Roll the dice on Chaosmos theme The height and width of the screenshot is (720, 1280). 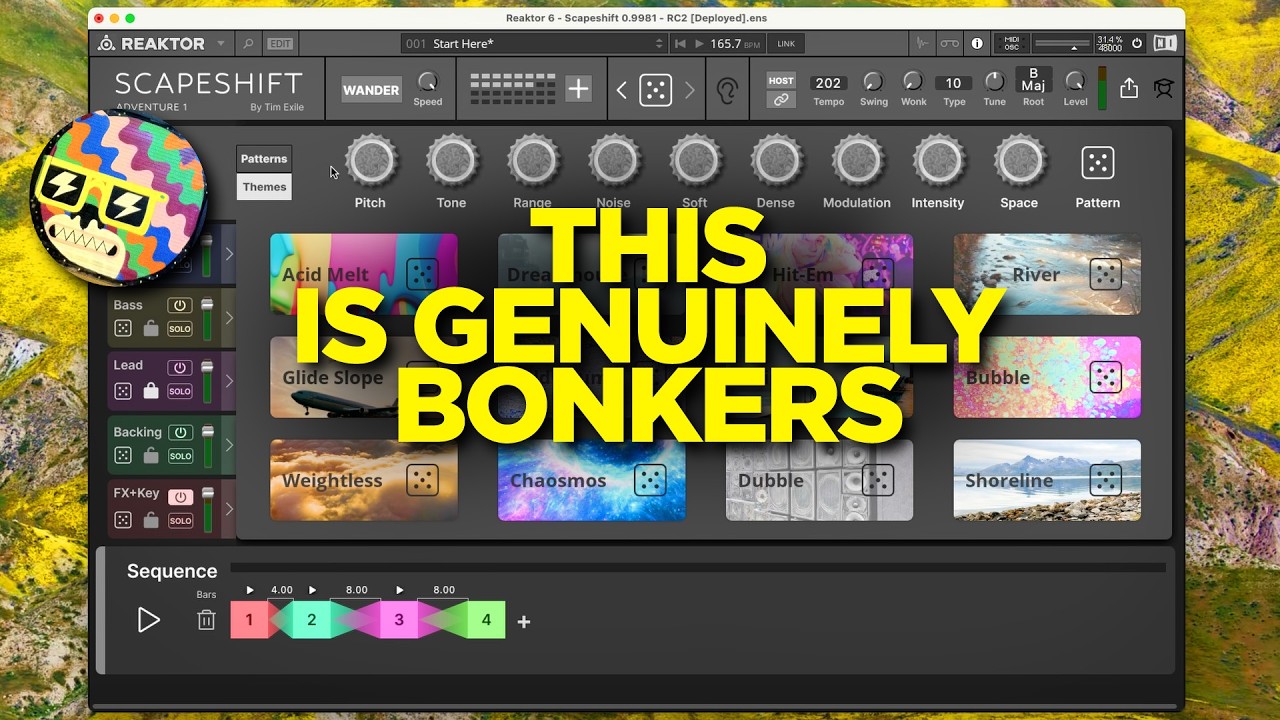(x=650, y=480)
